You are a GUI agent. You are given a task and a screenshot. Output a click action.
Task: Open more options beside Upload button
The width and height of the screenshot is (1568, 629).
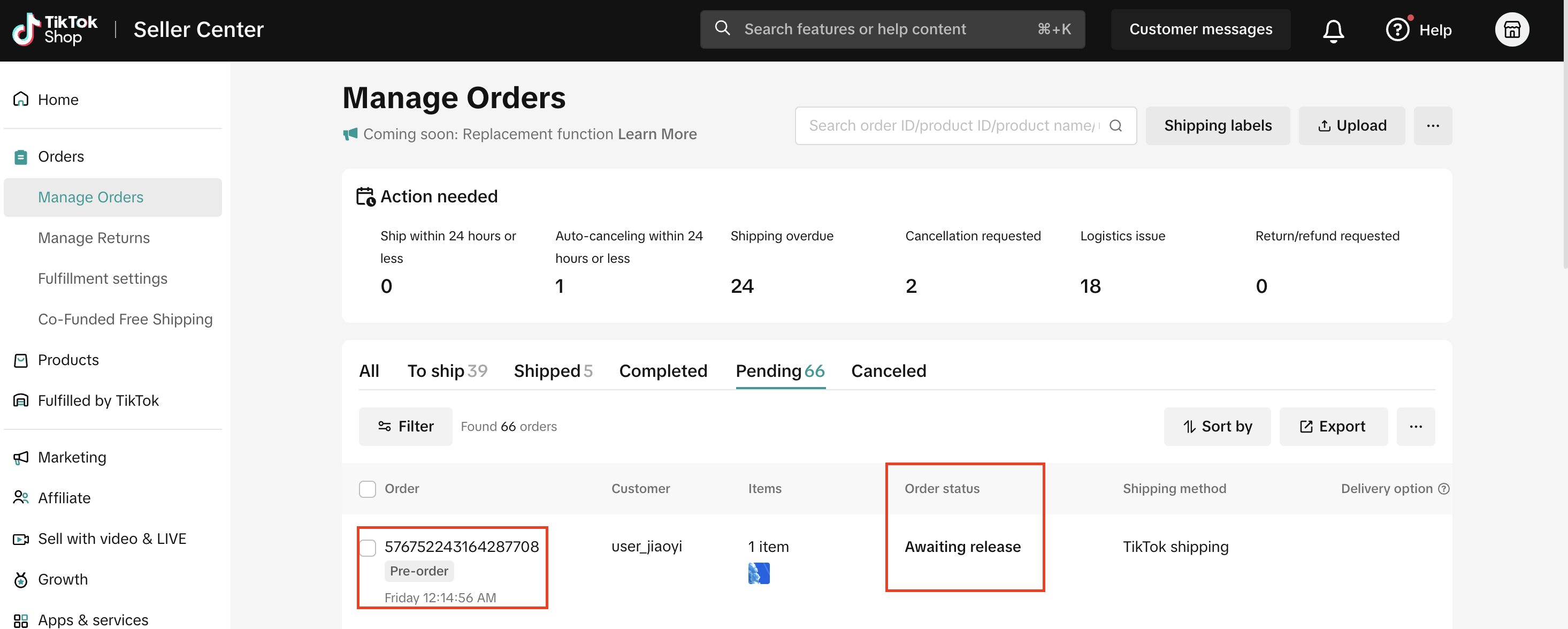[x=1432, y=125]
